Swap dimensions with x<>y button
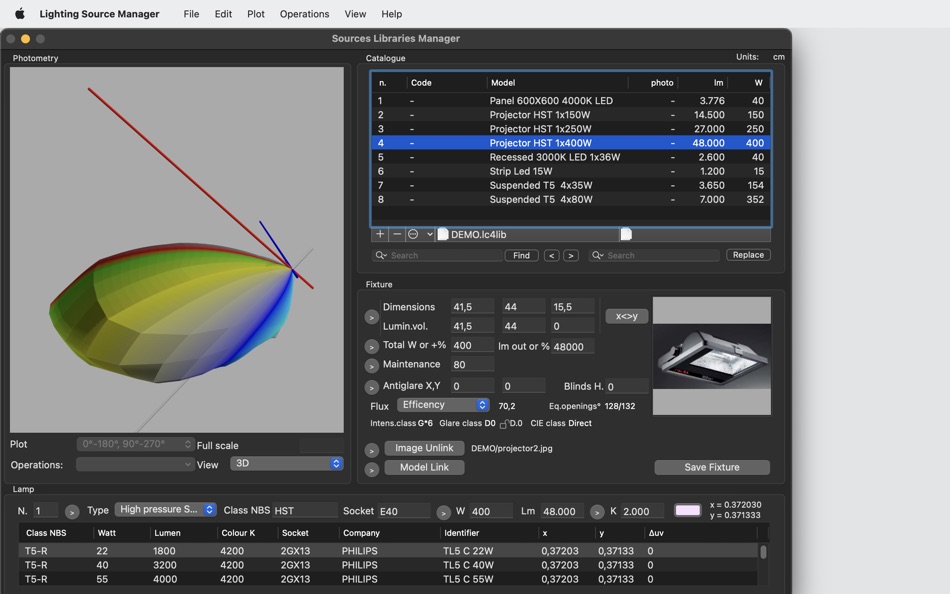The height and width of the screenshot is (594, 950). tap(626, 316)
